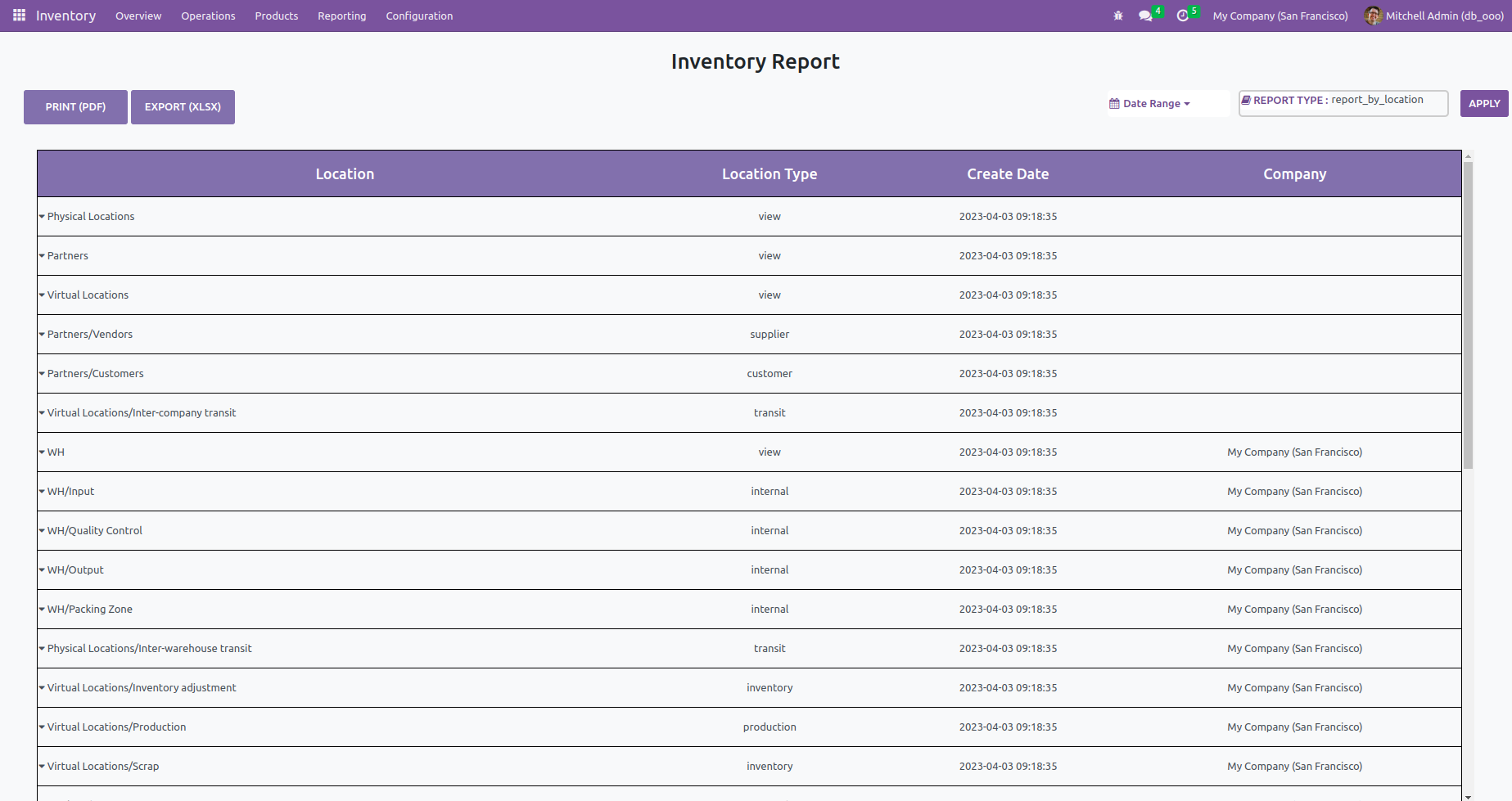This screenshot has width=1512, height=801.
Task: Open the apps grid menu icon
Action: pos(19,16)
